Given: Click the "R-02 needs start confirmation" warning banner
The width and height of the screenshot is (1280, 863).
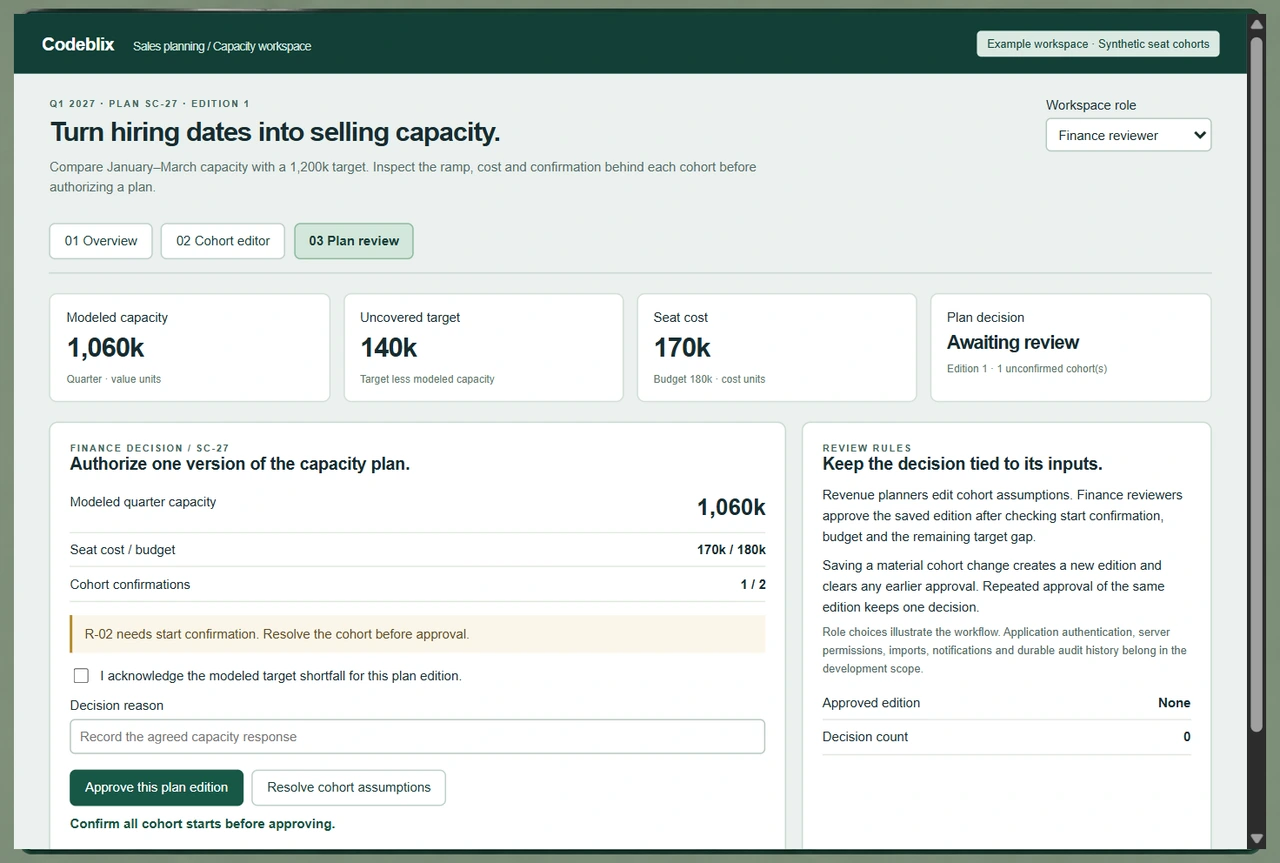Looking at the screenshot, I should tap(417, 634).
